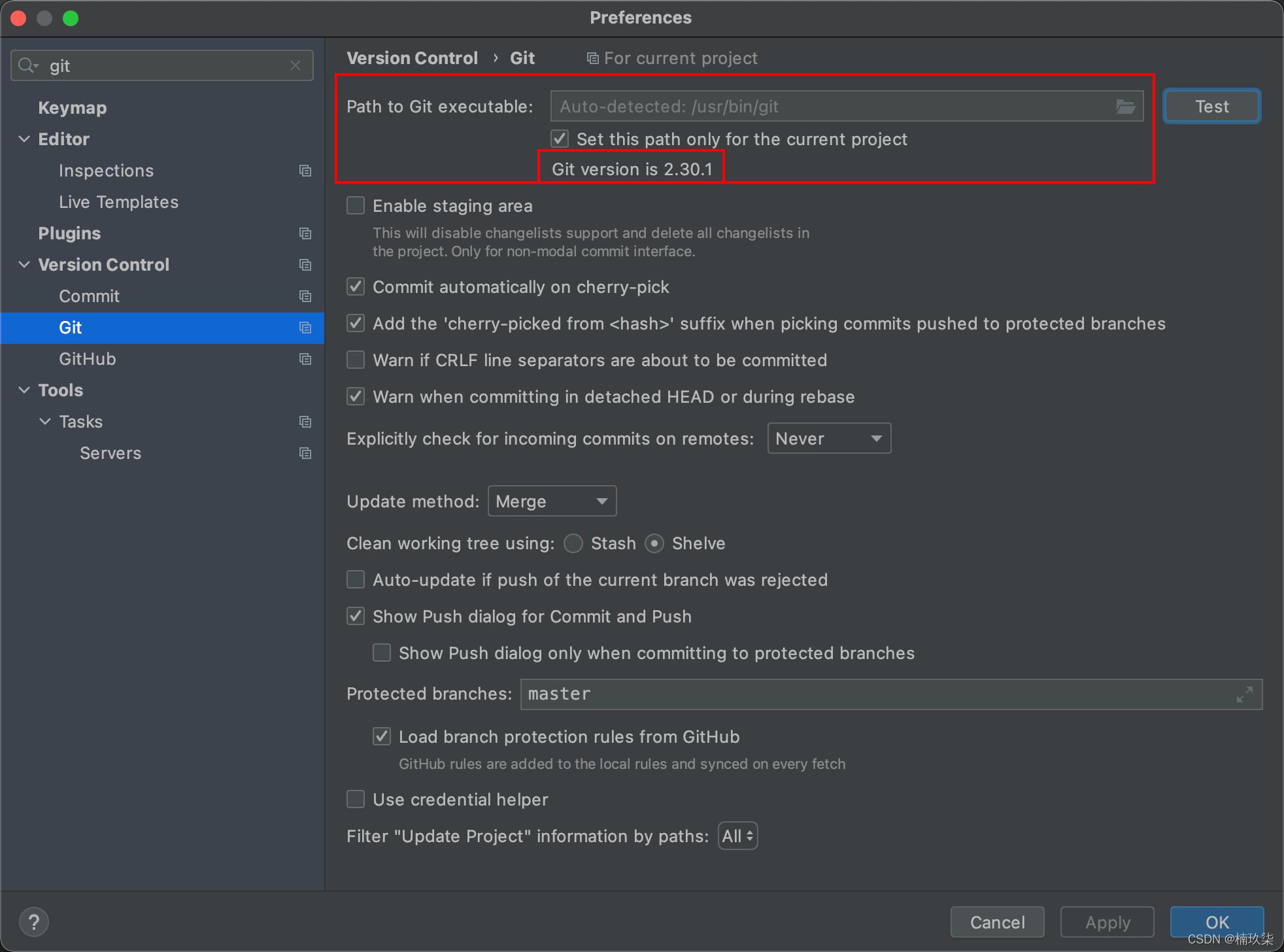
Task: Click "Version Control" in the breadcrumb
Action: pos(412,58)
